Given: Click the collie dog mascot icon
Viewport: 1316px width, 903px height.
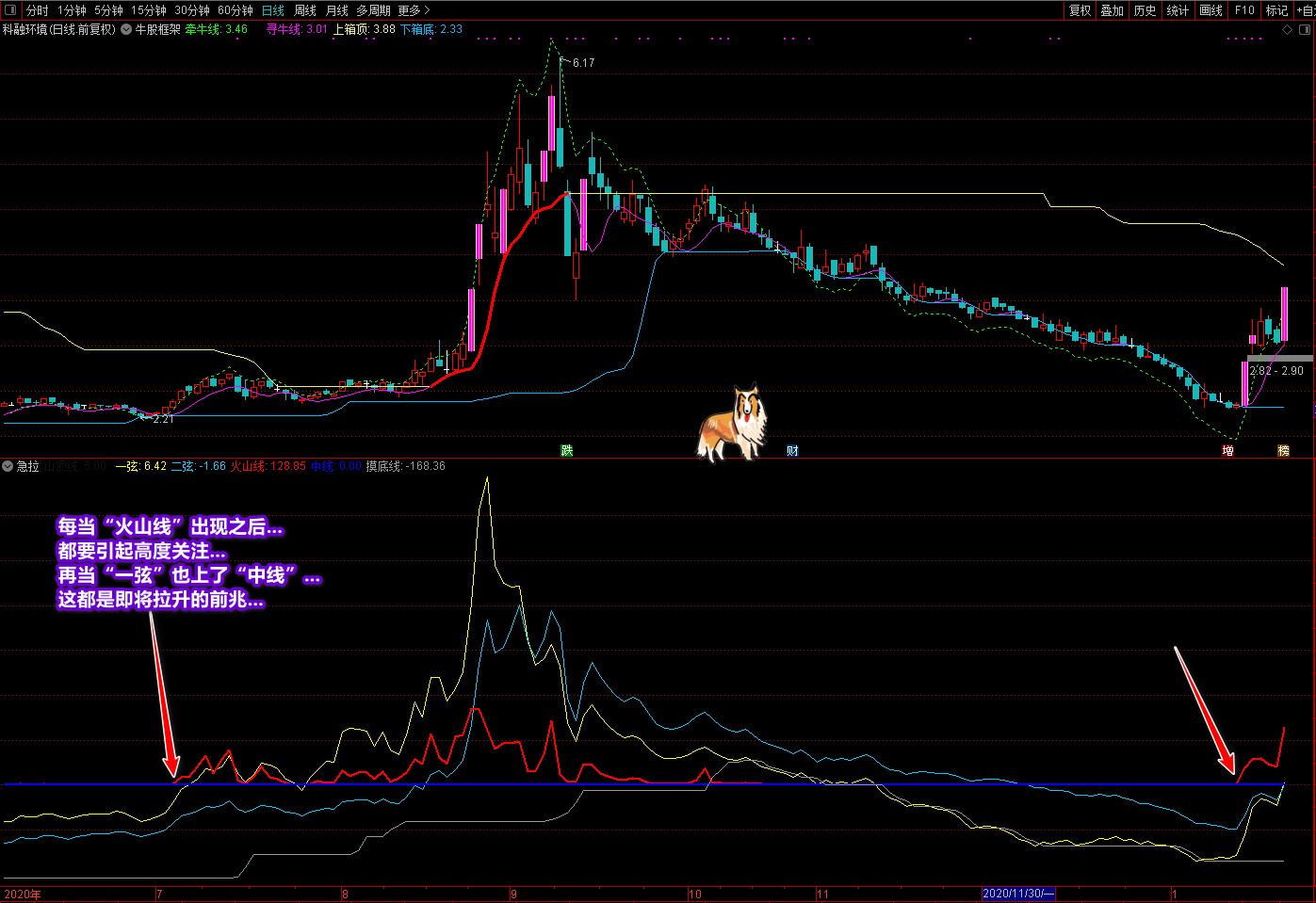Looking at the screenshot, I should click(x=733, y=423).
